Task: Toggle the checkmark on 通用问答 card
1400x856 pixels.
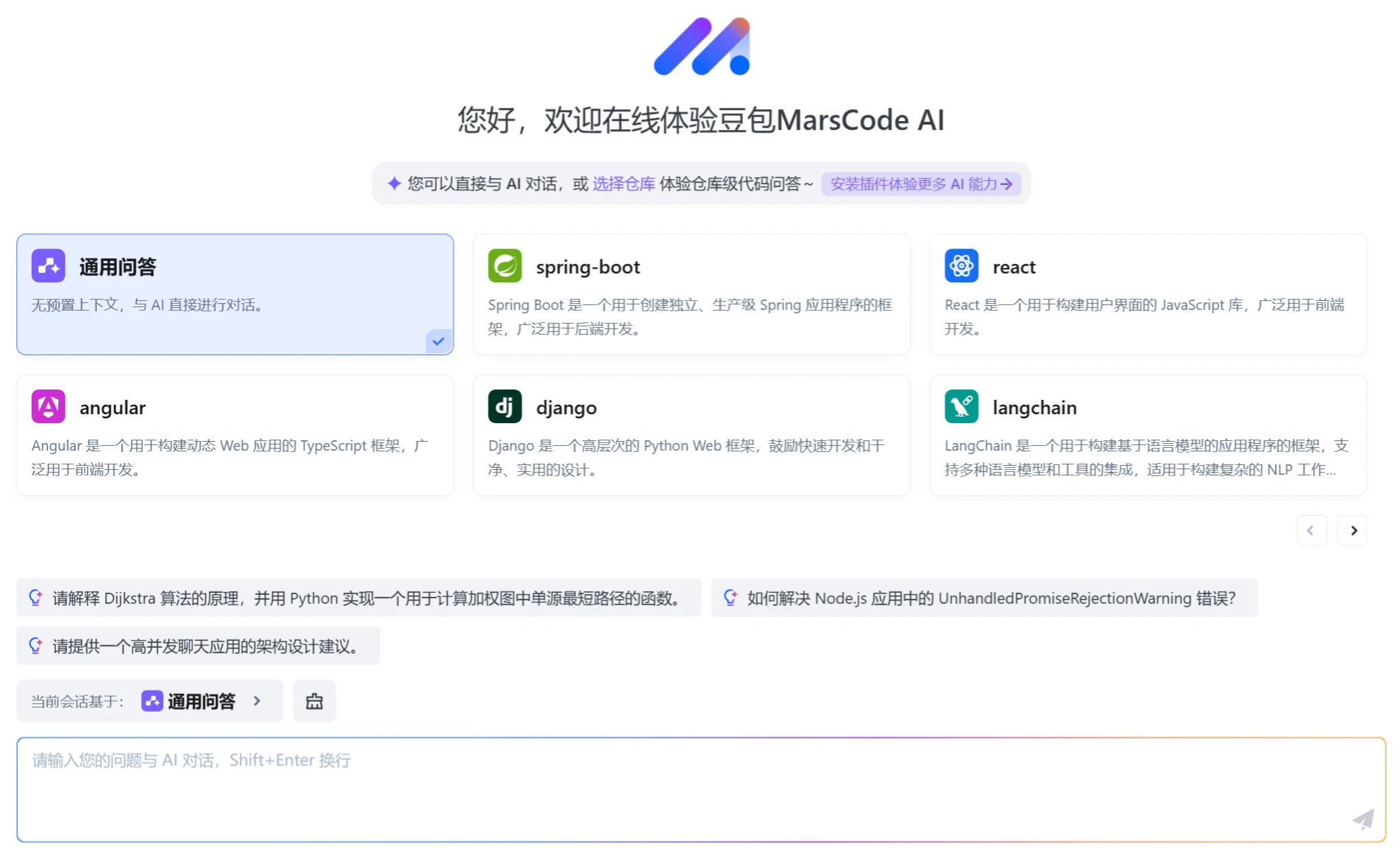Action: click(438, 341)
